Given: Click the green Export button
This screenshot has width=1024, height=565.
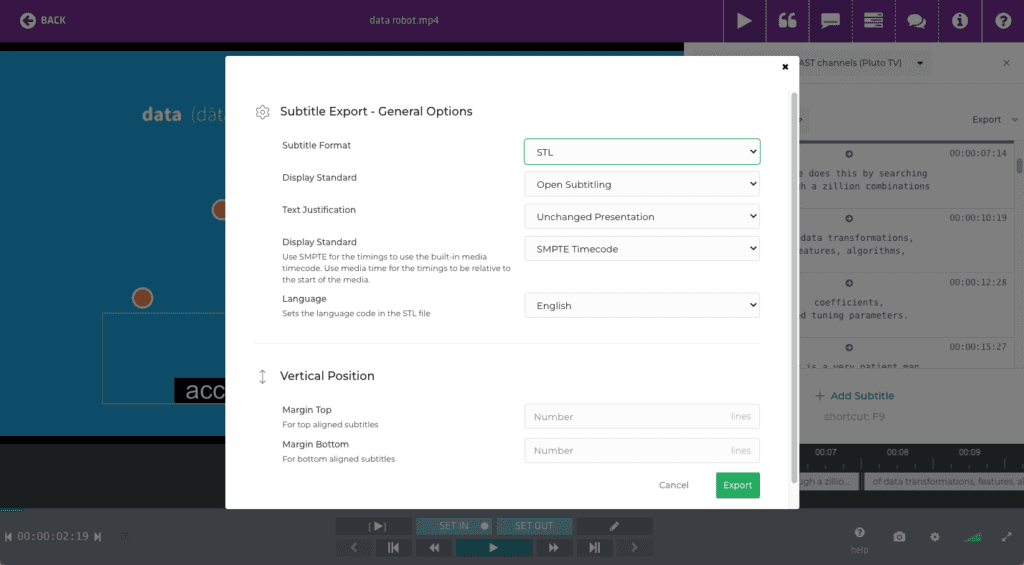Looking at the screenshot, I should pyautogui.click(x=737, y=485).
